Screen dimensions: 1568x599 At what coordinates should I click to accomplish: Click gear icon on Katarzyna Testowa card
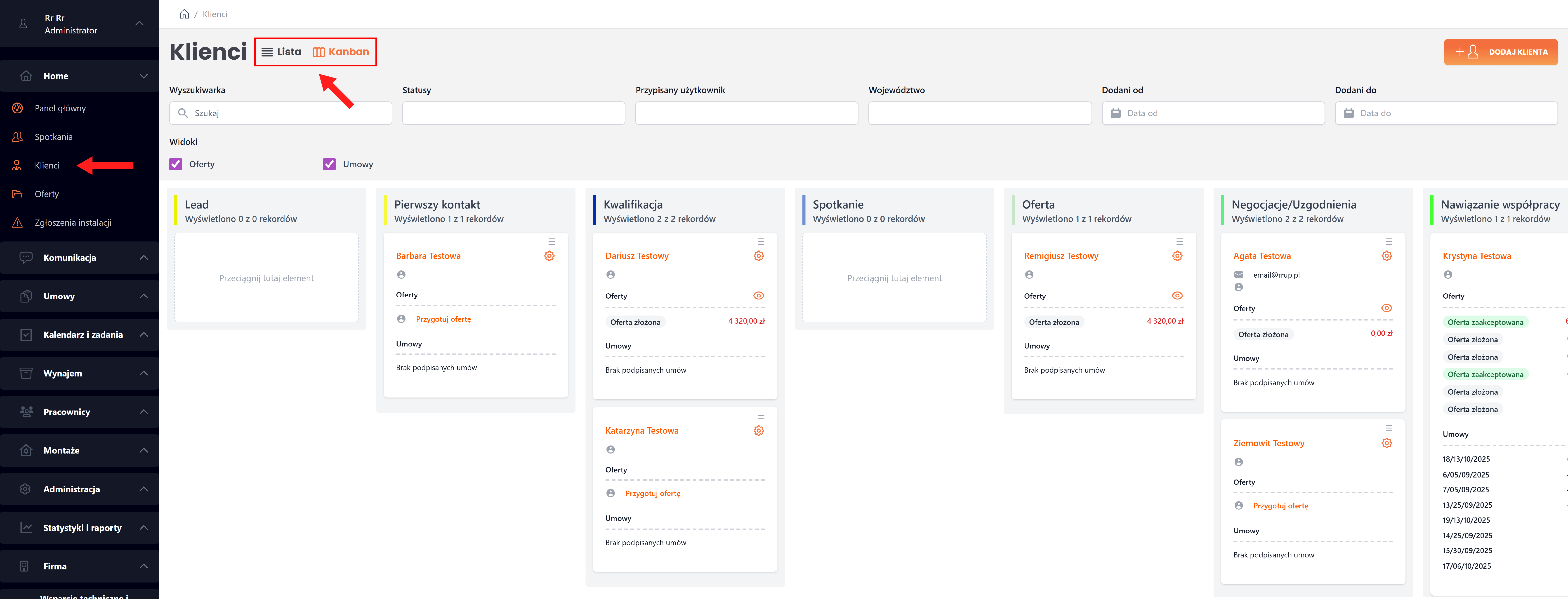pos(758,431)
